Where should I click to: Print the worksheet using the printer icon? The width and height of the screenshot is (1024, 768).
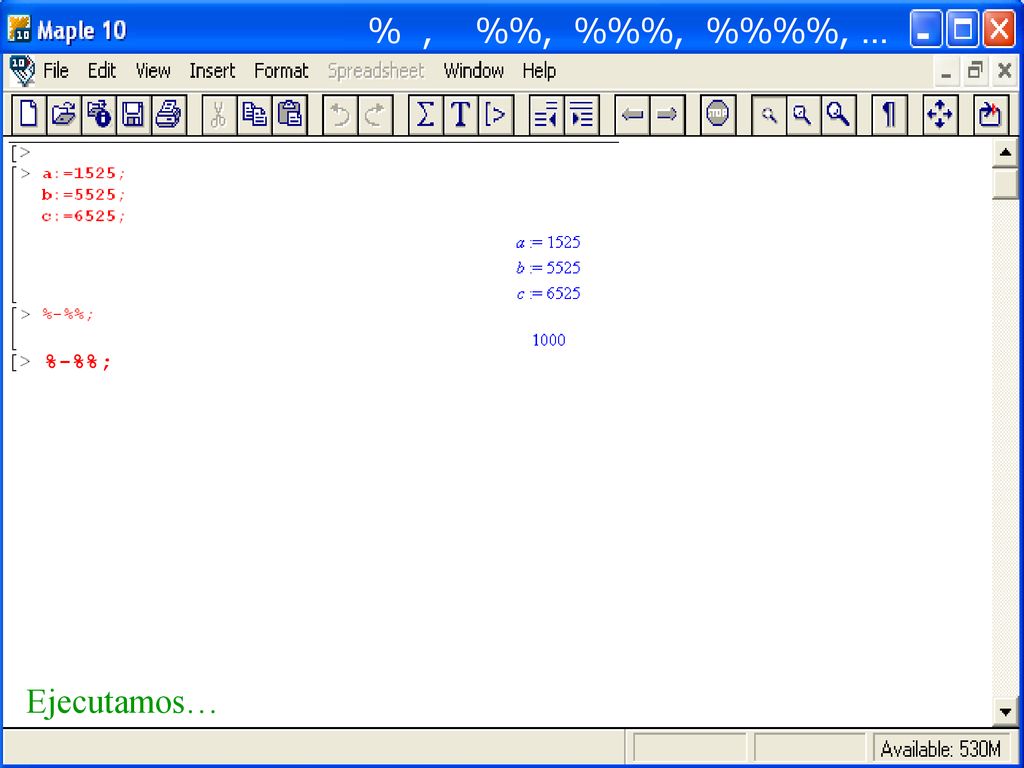168,115
